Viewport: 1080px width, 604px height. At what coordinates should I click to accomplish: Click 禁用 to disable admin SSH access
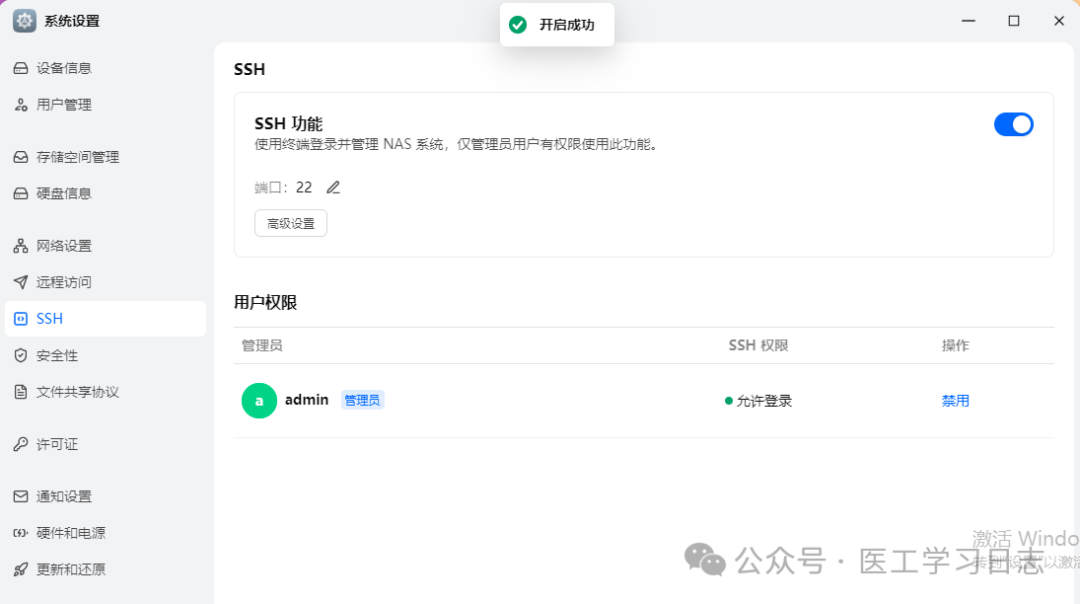tap(955, 400)
